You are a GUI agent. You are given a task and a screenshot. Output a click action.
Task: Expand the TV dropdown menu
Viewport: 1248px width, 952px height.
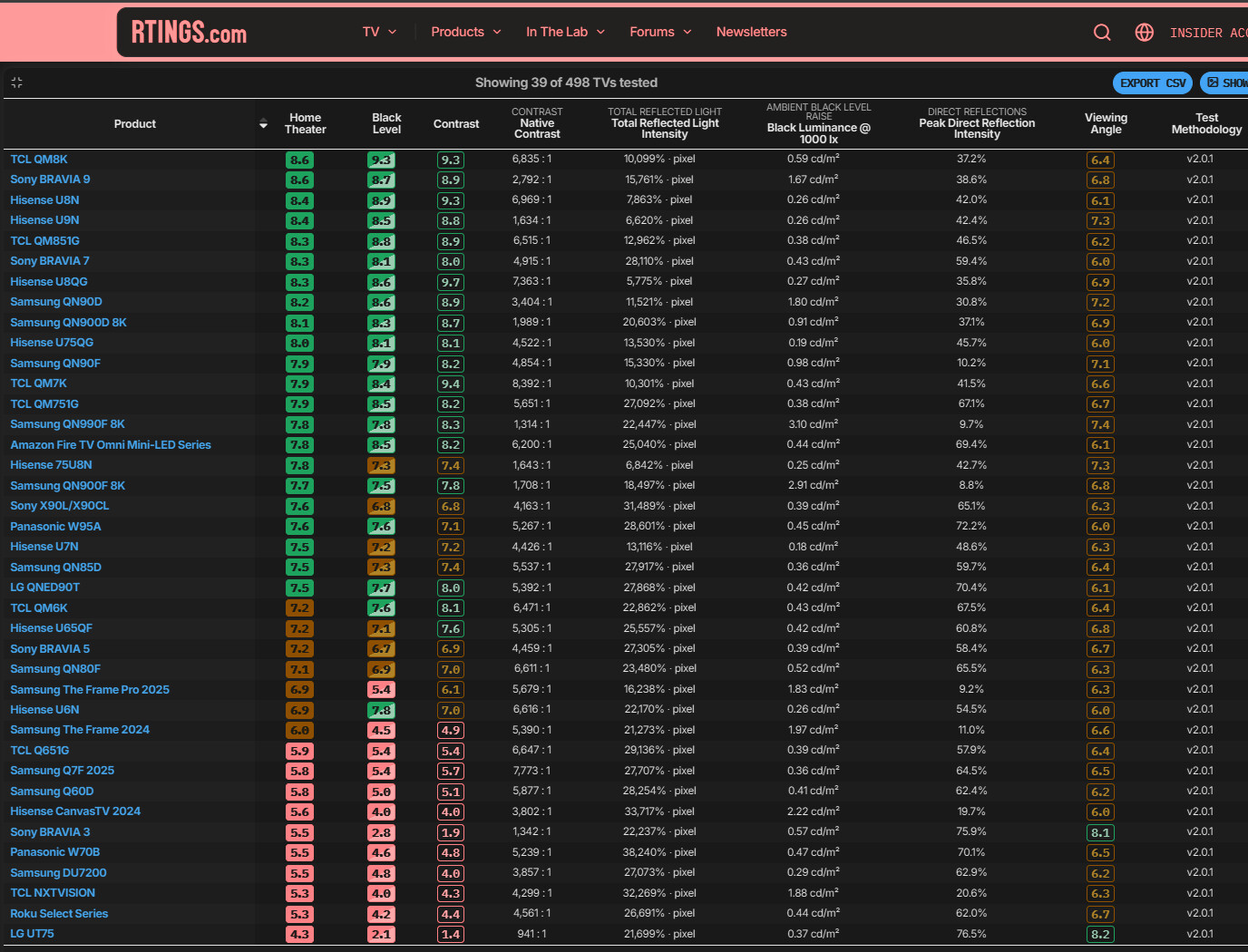379,32
